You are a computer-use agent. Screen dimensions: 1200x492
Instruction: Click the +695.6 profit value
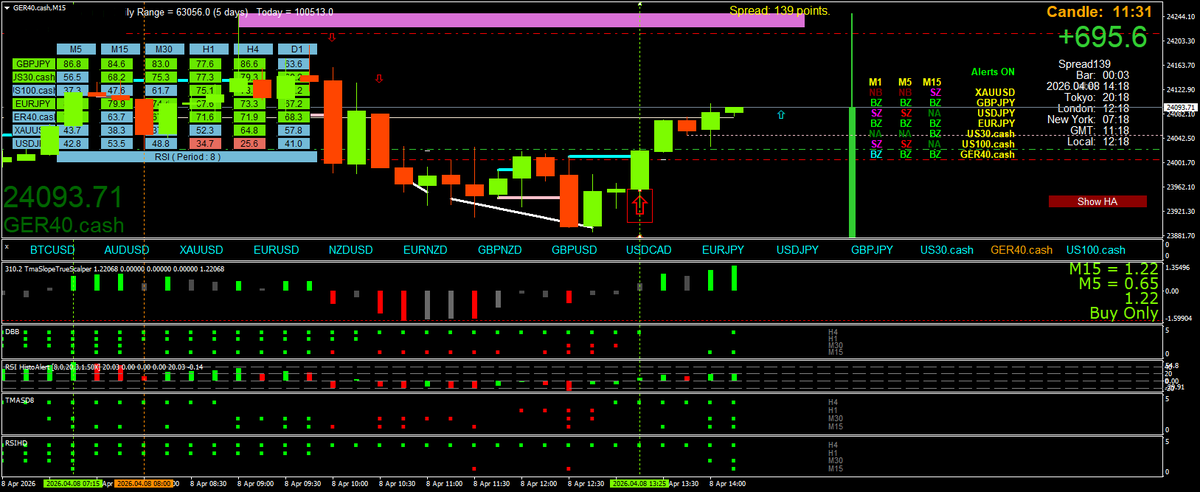(1103, 37)
